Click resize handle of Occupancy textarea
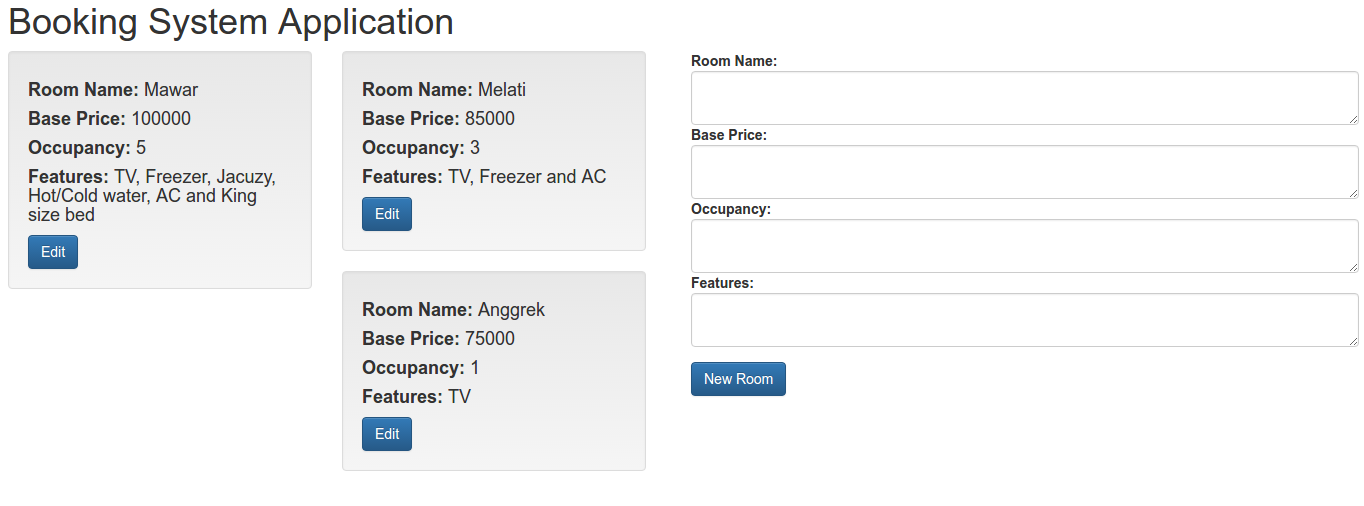 1353,268
